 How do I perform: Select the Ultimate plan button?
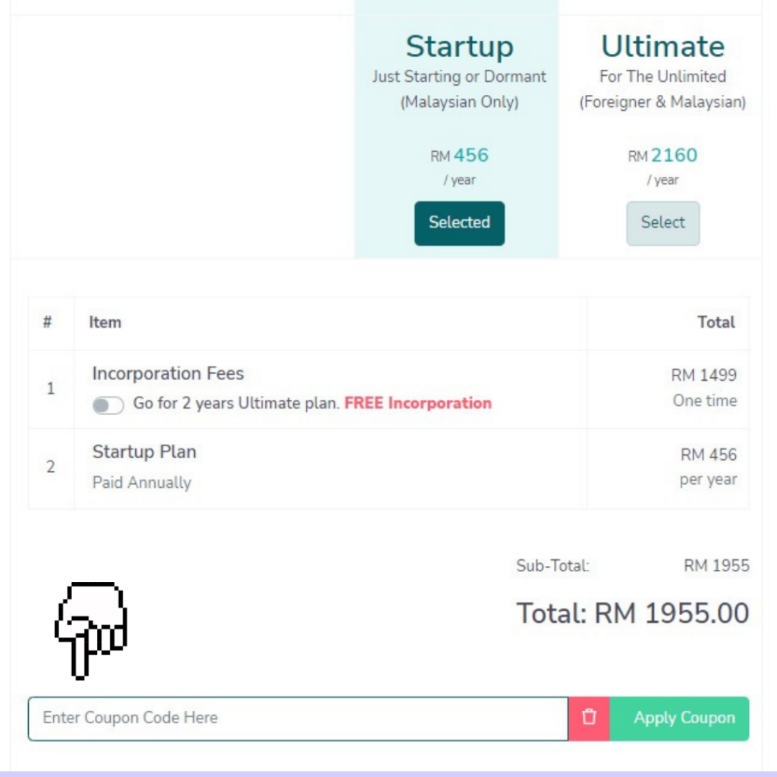663,223
